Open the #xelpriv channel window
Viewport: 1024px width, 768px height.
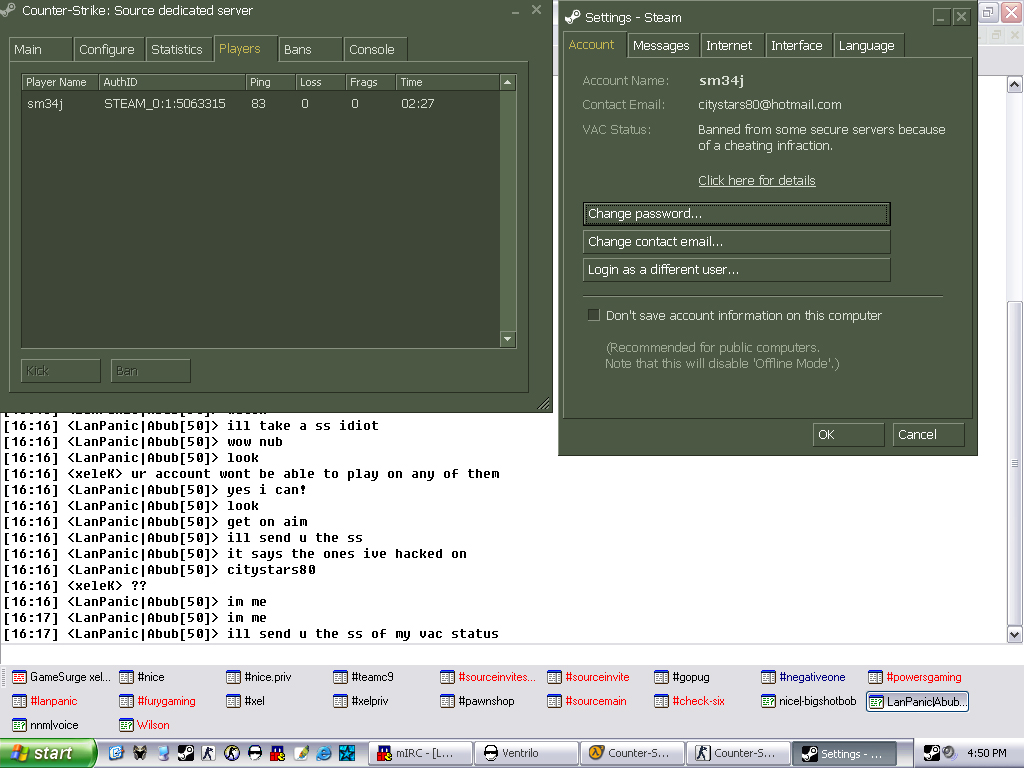[x=361, y=701]
